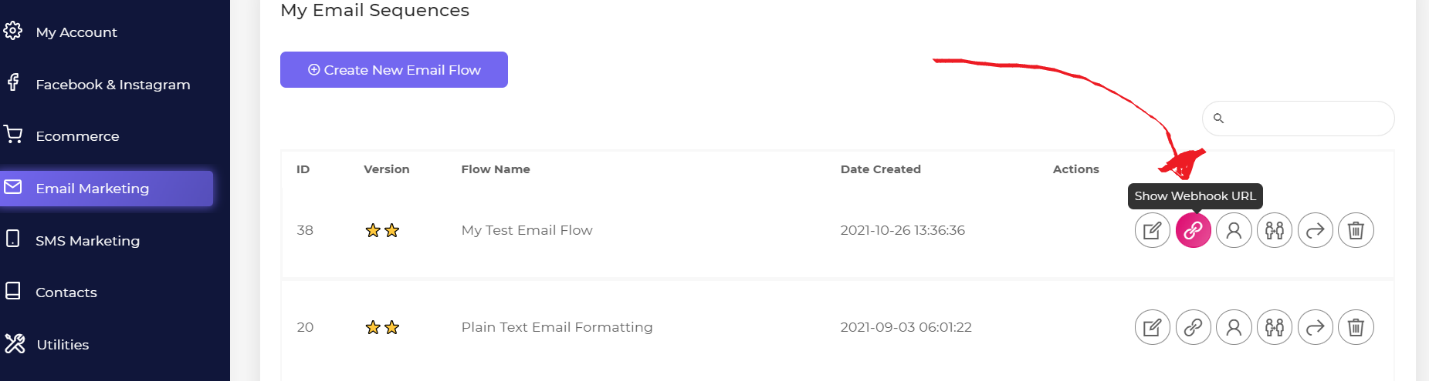Edit the Plain Text Email Formatting flow
The image size is (1429, 381).
coord(1152,327)
